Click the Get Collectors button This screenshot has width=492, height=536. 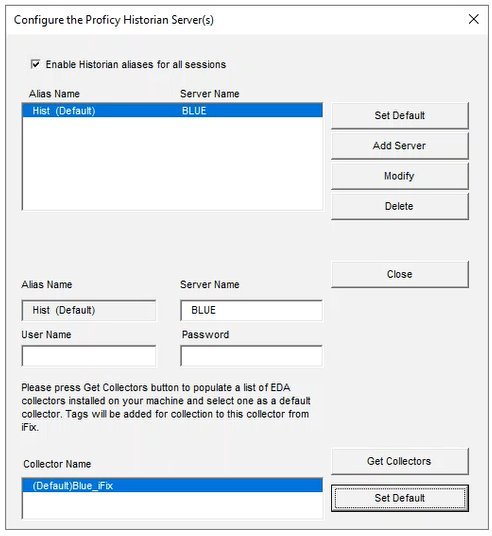pyautogui.click(x=400, y=461)
